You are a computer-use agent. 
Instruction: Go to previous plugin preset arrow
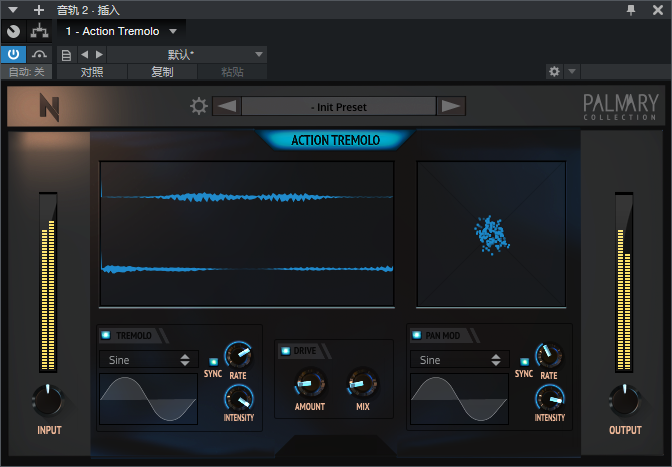coord(227,106)
